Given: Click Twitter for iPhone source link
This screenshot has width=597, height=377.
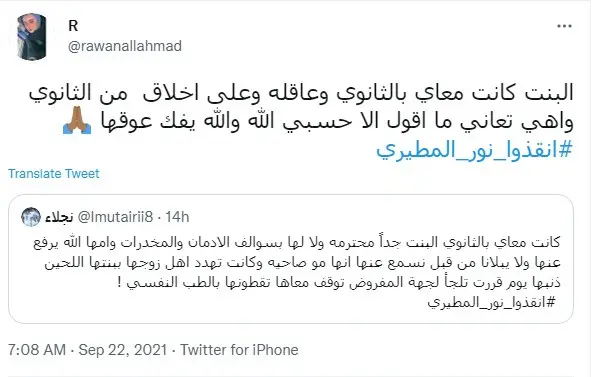Looking at the screenshot, I should [239, 350].
